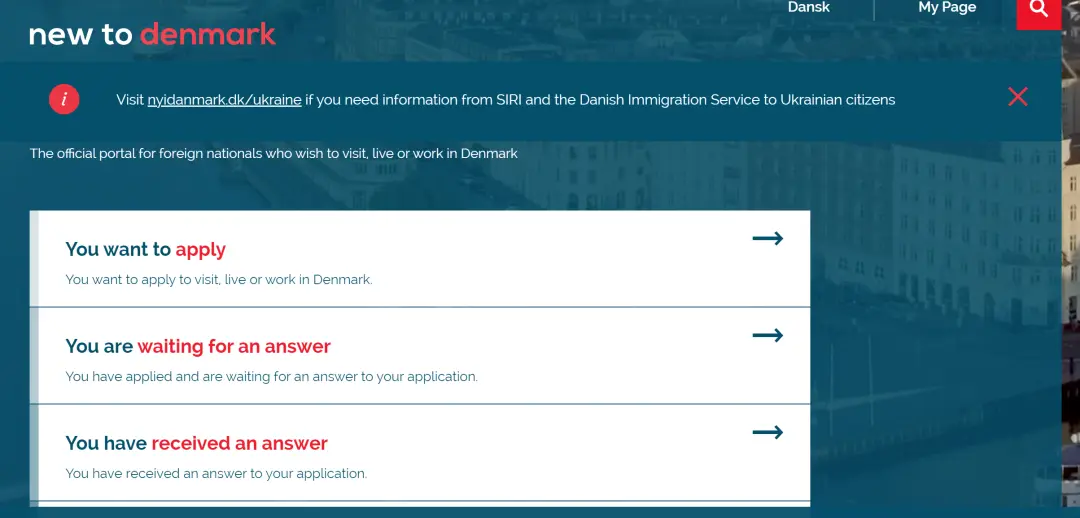The height and width of the screenshot is (518, 1080).
Task: Switch language to Dansk
Action: click(x=808, y=8)
